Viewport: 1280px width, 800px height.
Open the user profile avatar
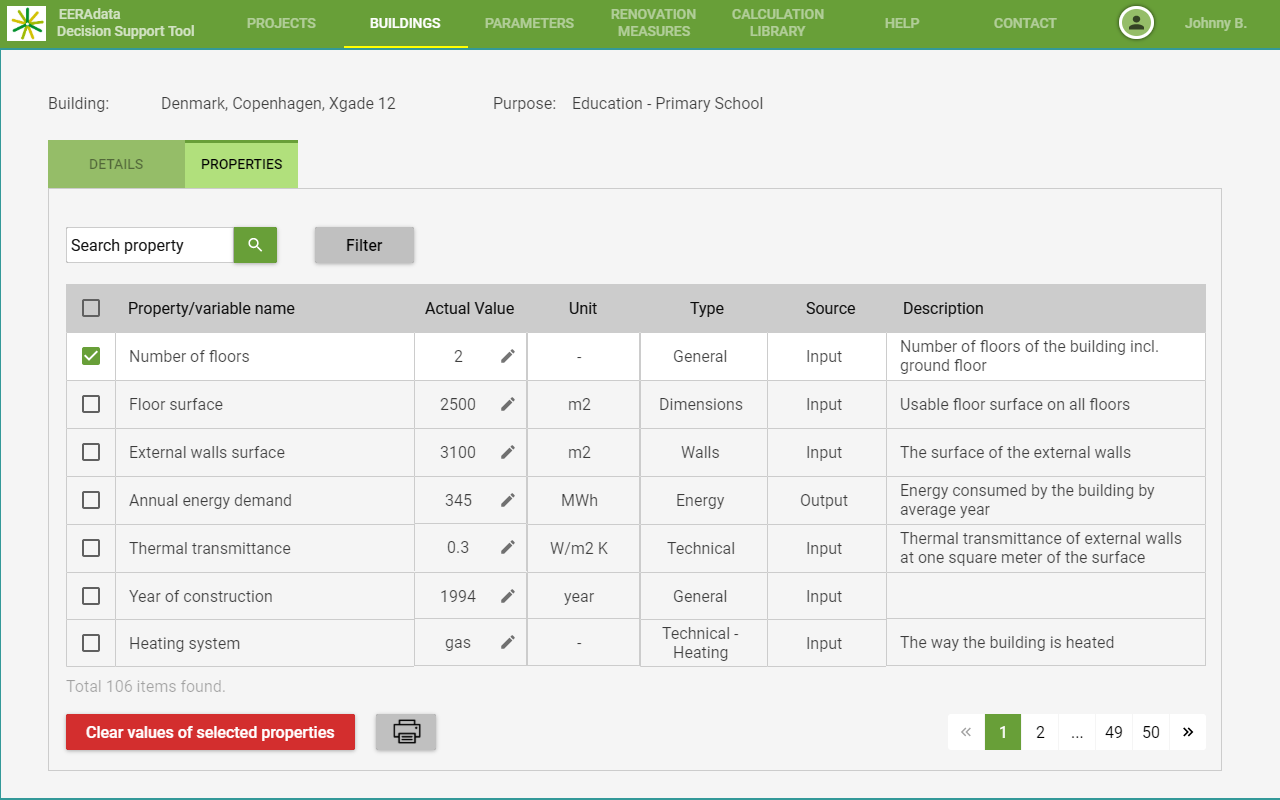(x=1136, y=23)
